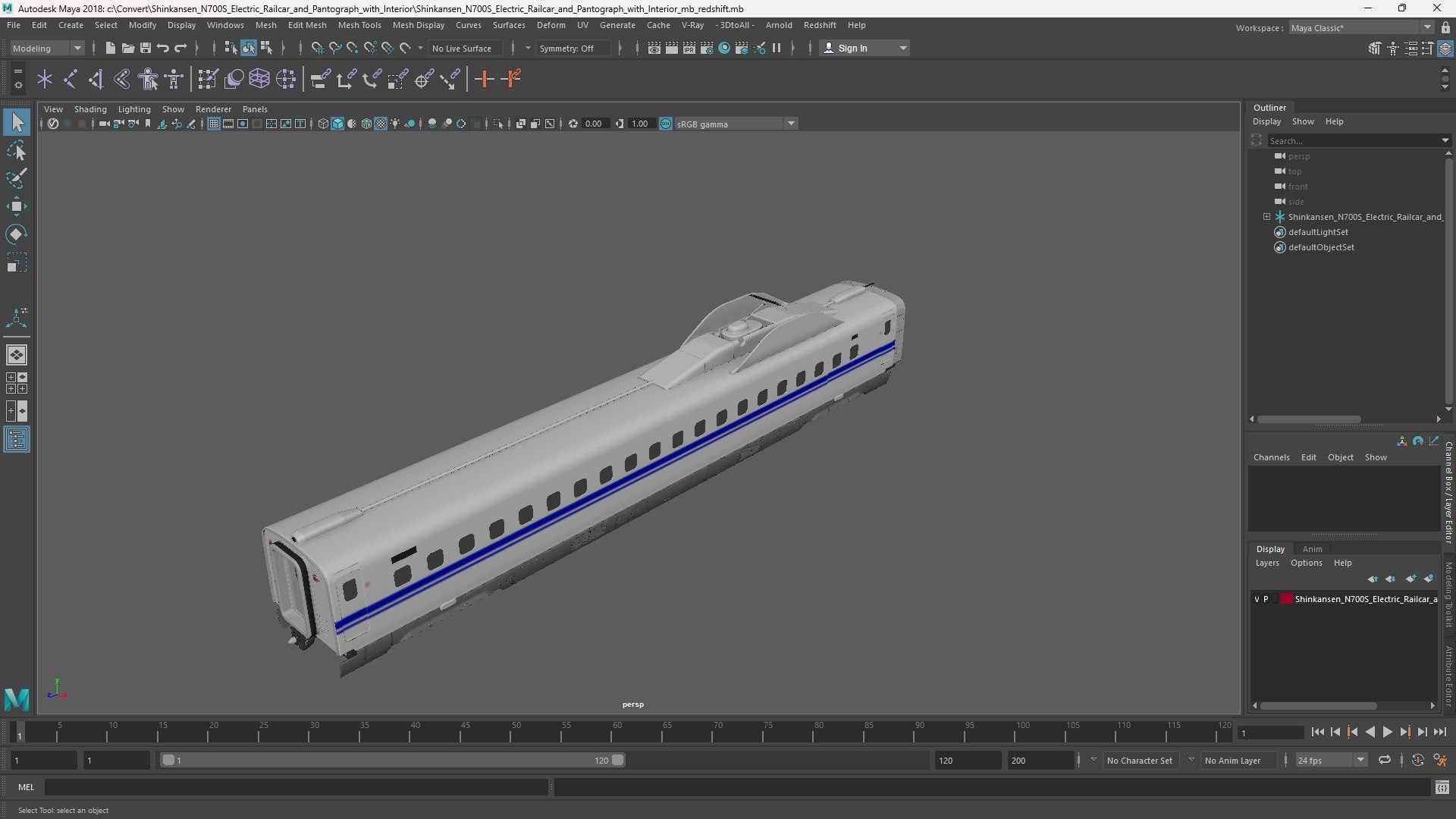Click the Redo arrow icon

pyautogui.click(x=180, y=48)
